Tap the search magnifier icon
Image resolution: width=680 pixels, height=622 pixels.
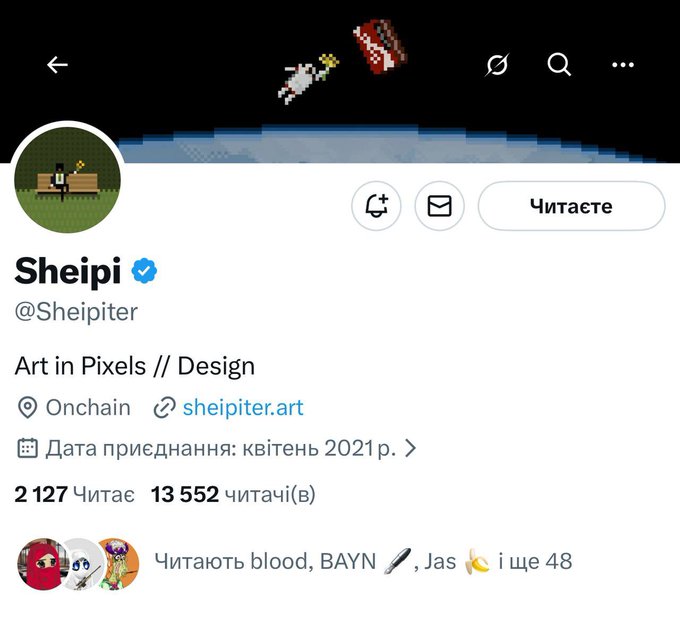pyautogui.click(x=559, y=65)
